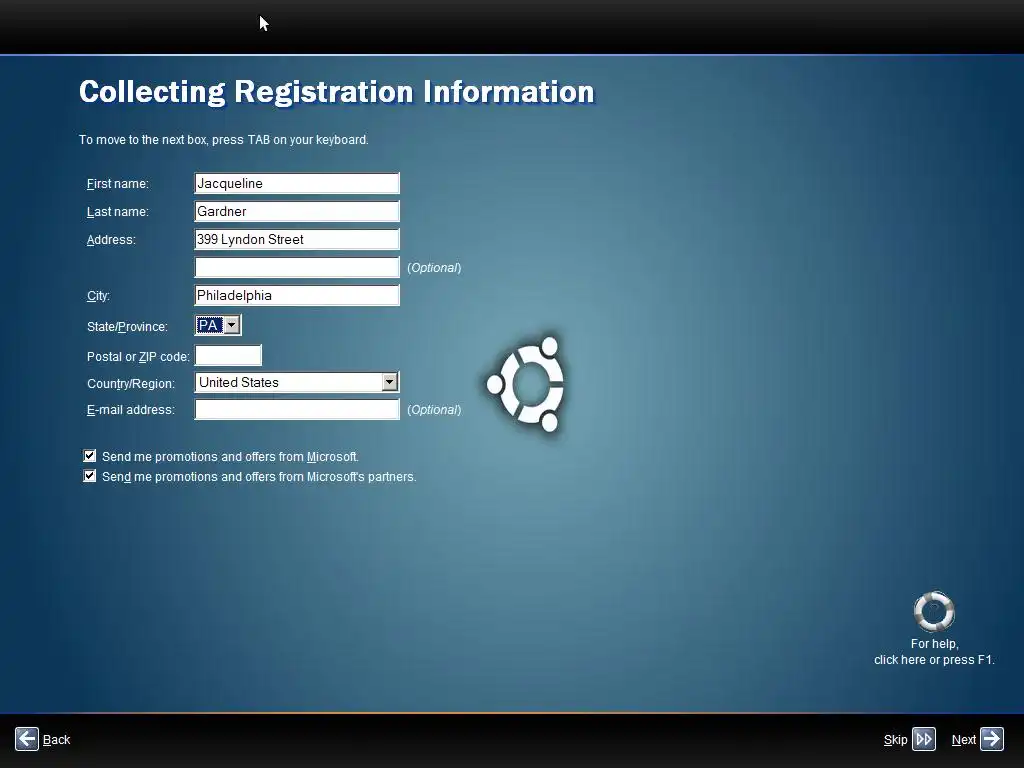
Task: Click the 'Postal or ZIP code:' label
Action: point(138,357)
